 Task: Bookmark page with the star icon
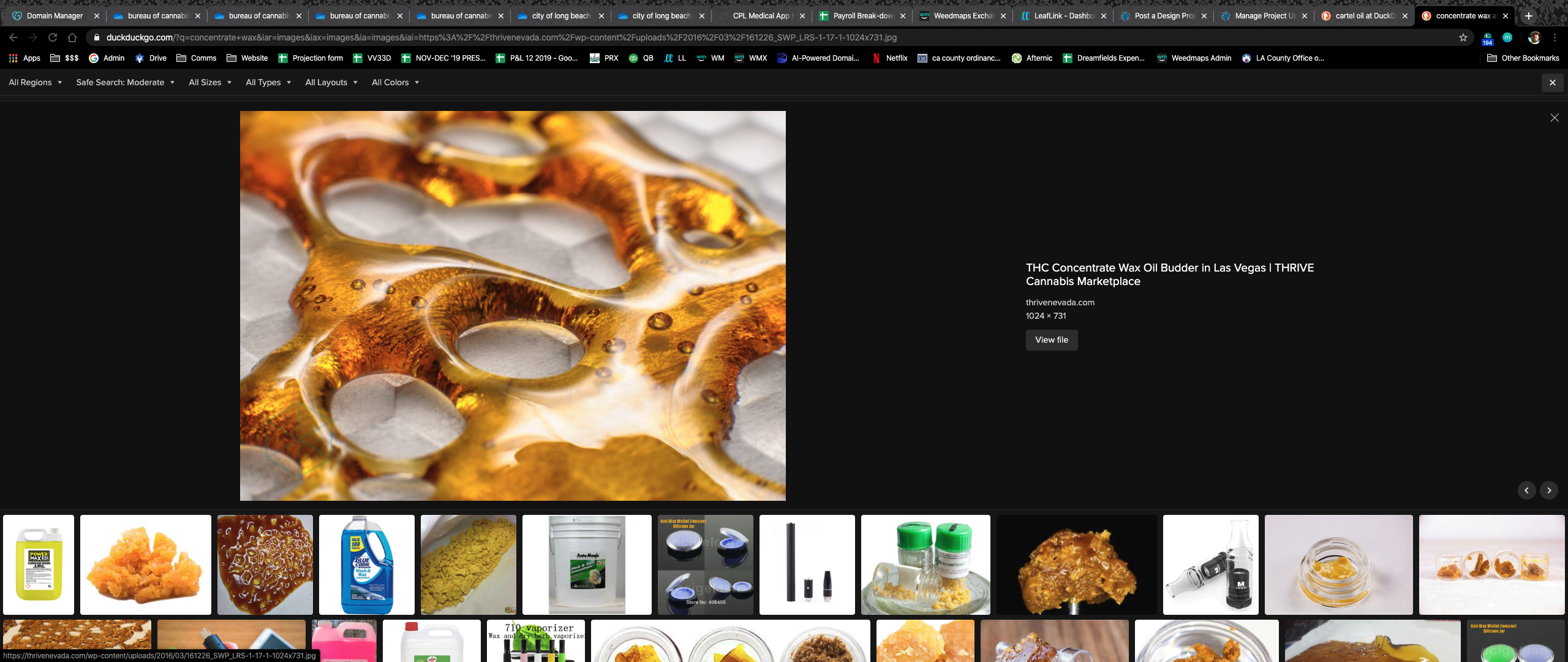click(x=1463, y=37)
